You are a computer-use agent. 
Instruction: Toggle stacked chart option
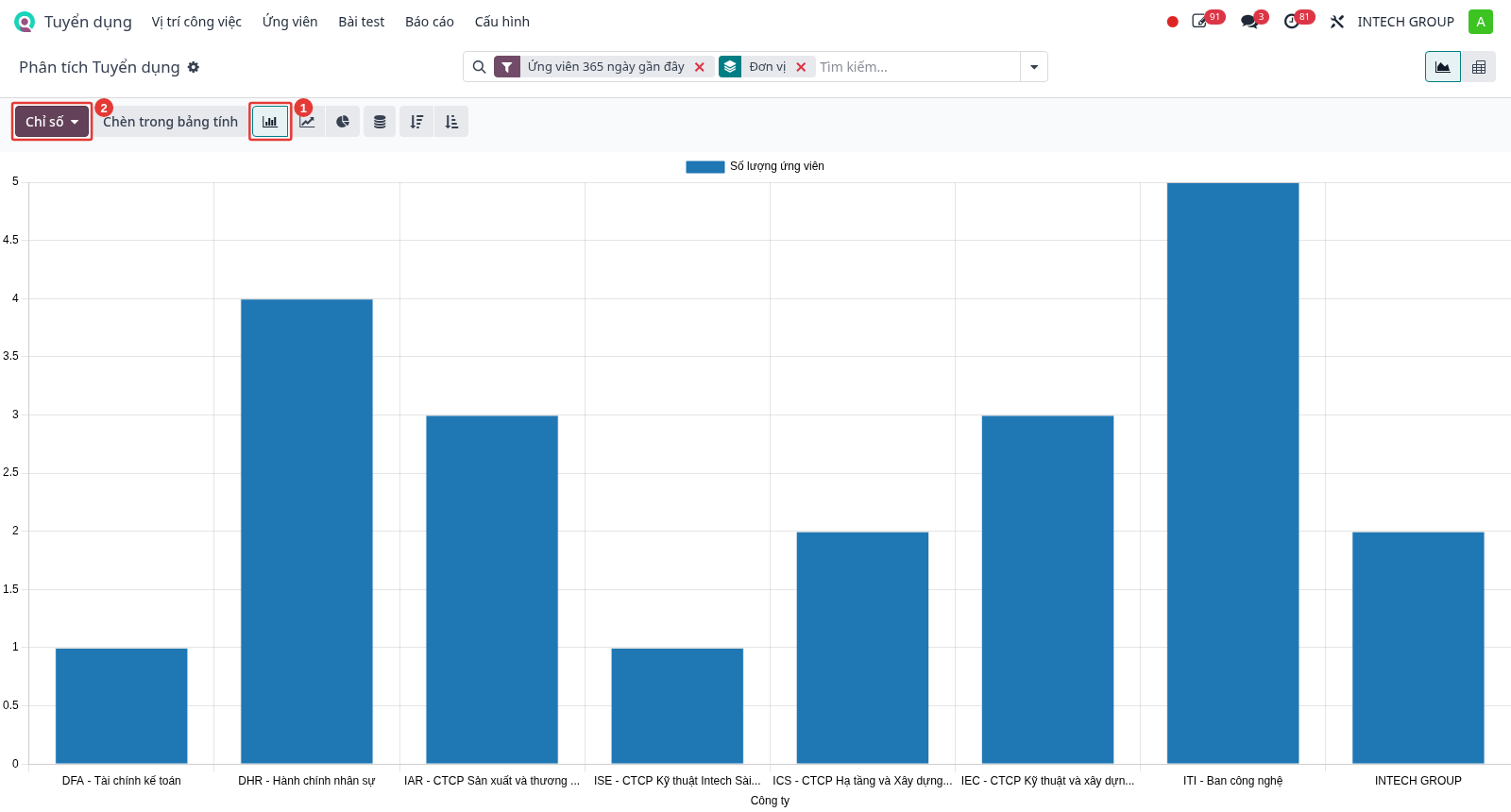380,122
